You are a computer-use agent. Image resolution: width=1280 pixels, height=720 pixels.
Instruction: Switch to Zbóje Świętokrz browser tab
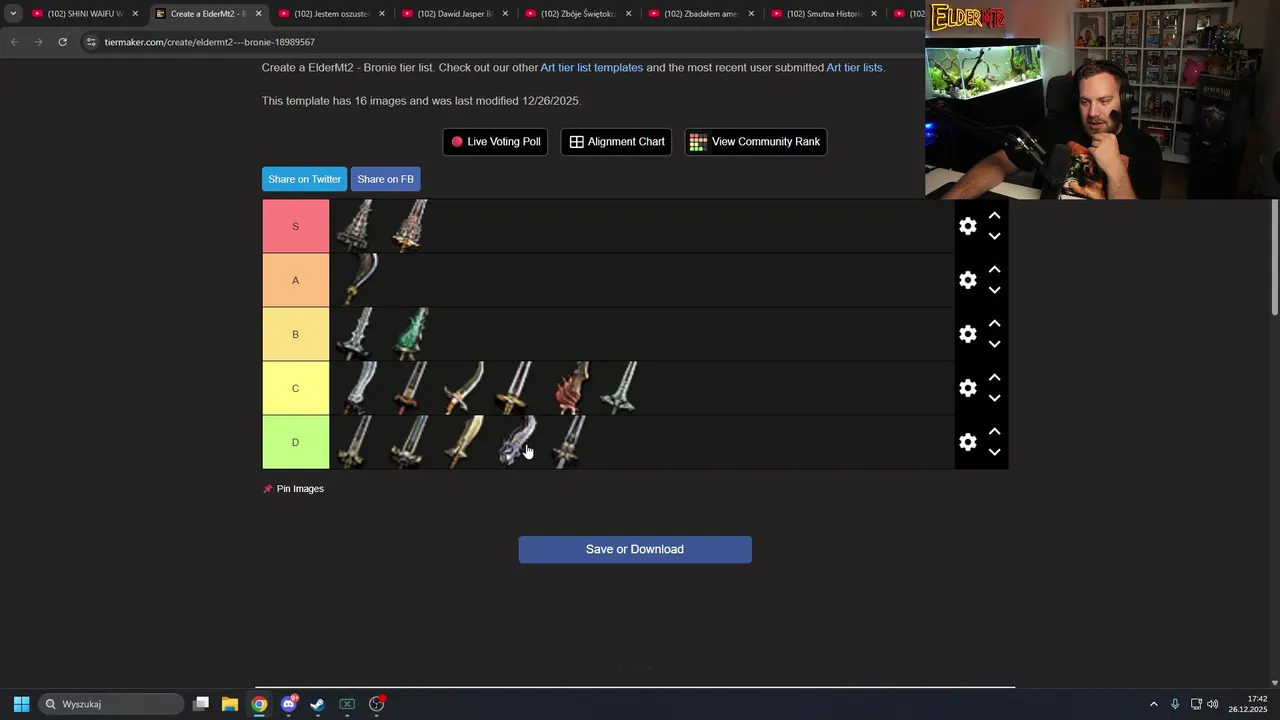(x=578, y=14)
